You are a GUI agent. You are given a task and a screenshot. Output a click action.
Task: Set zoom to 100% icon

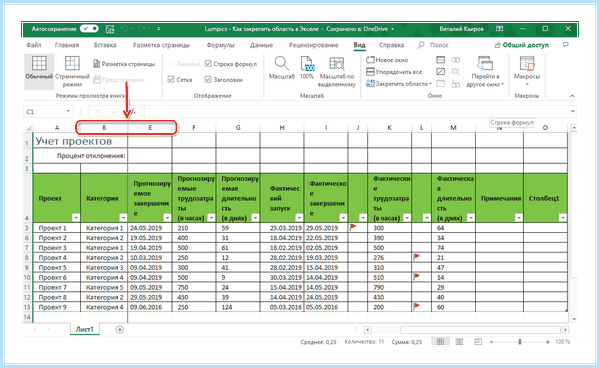(x=307, y=68)
